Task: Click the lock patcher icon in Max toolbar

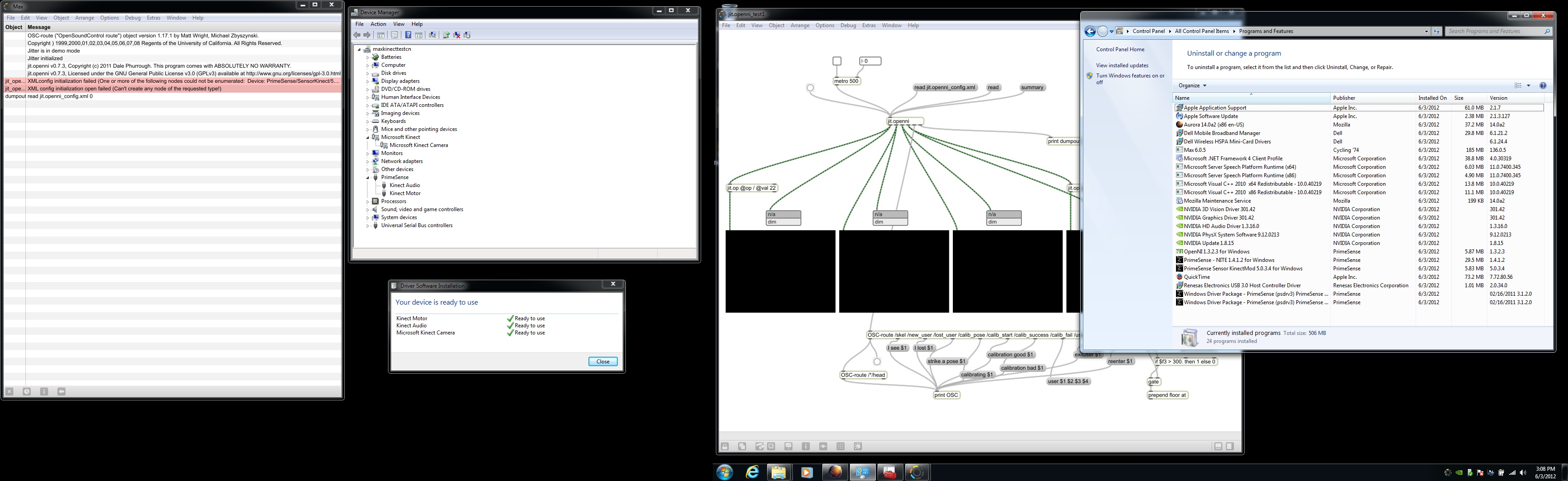Action: click(x=725, y=446)
